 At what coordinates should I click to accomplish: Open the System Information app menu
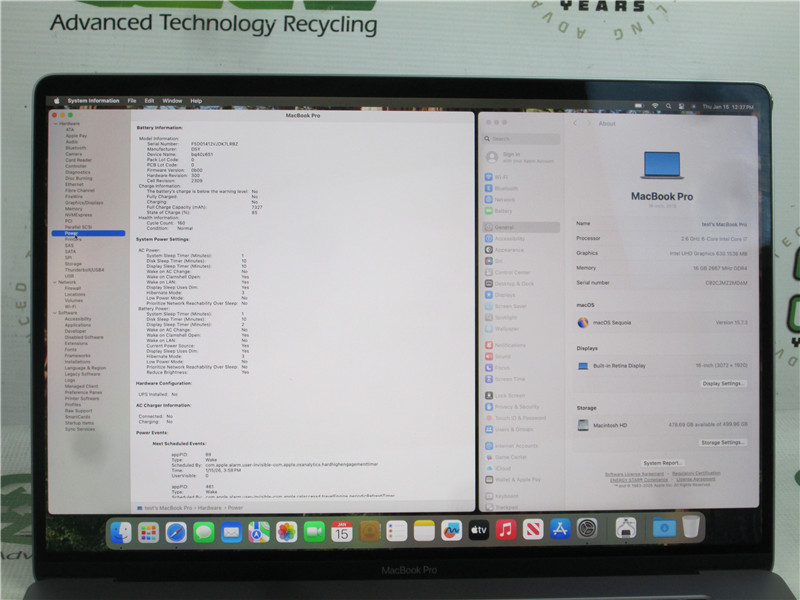93,101
